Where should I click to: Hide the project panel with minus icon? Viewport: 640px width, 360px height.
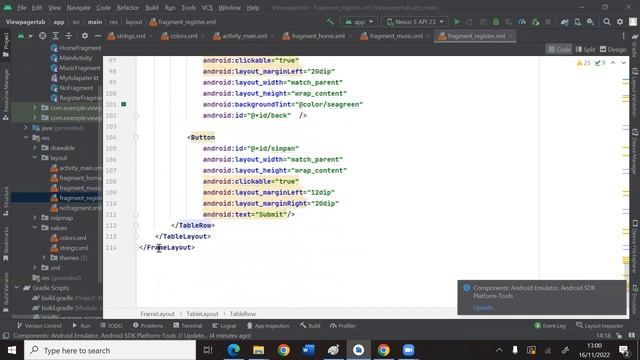pos(98,36)
